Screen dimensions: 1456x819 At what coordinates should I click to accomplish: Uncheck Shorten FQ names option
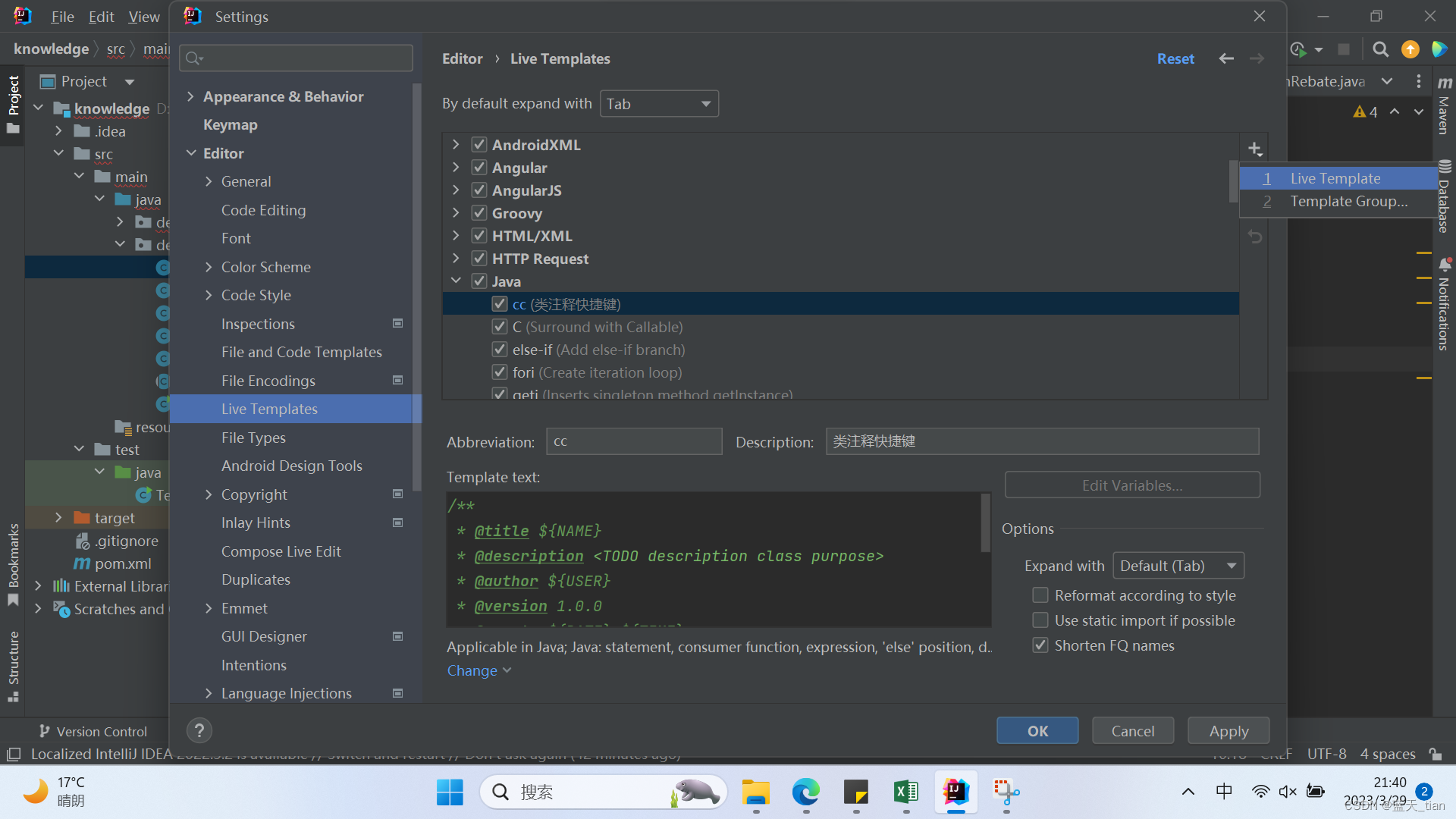coord(1040,645)
